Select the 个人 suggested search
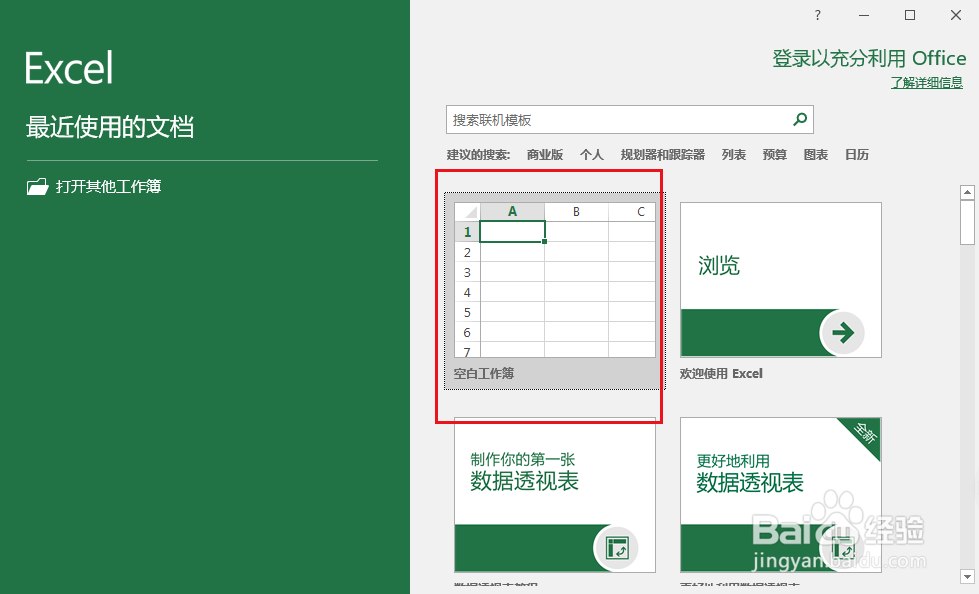Screen dimensions: 979x594 coord(591,155)
